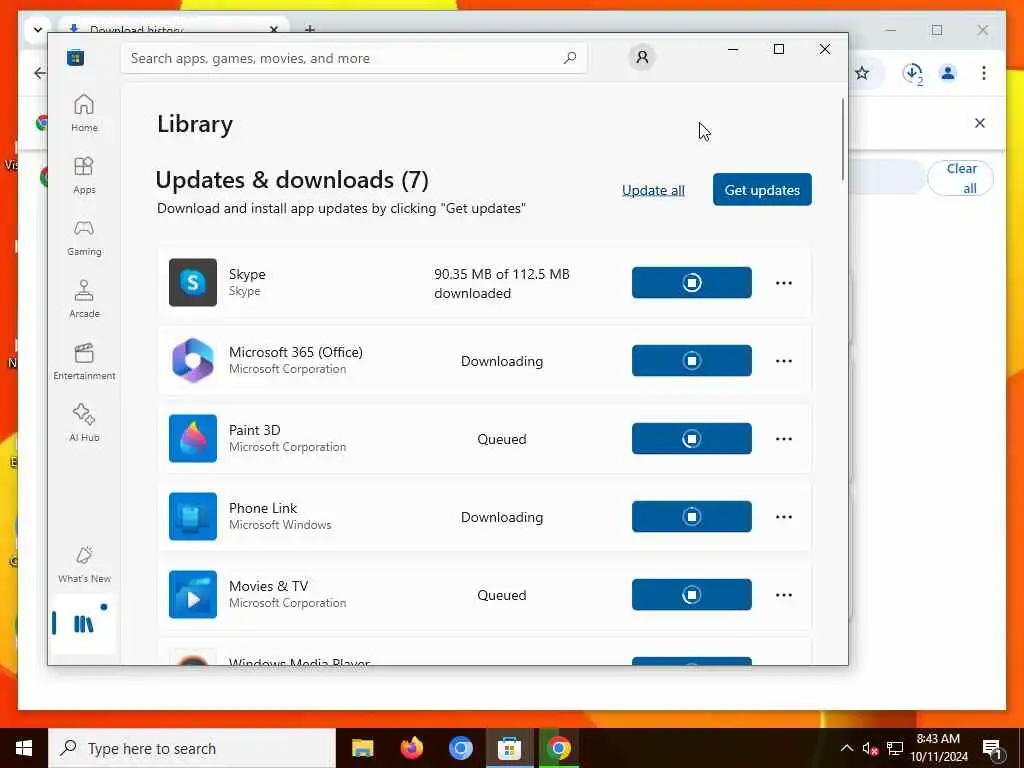Image resolution: width=1024 pixels, height=768 pixels.
Task: Go to the Gaming section
Action: coord(84,237)
